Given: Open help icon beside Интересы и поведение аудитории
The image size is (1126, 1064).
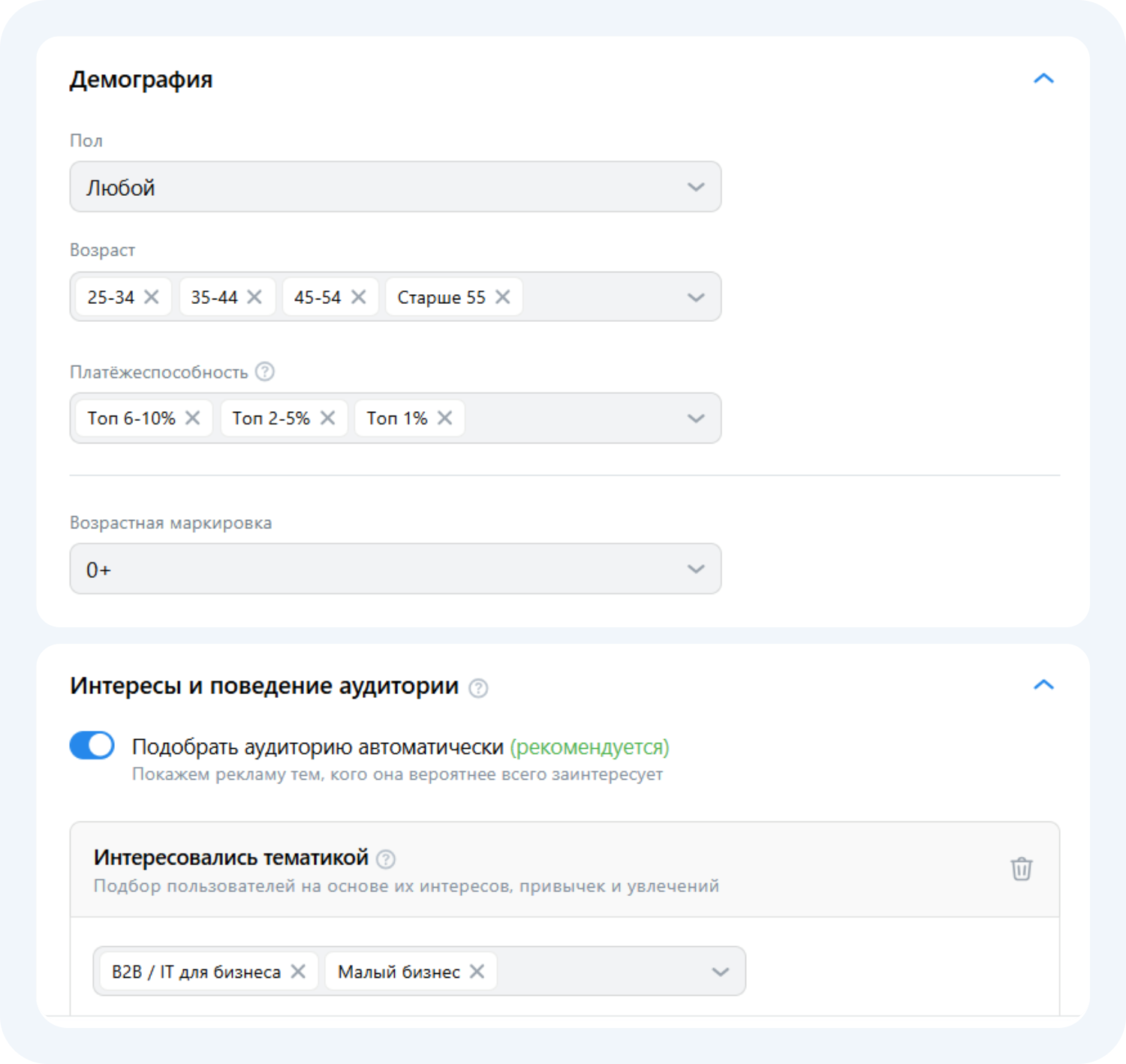Looking at the screenshot, I should tap(478, 687).
